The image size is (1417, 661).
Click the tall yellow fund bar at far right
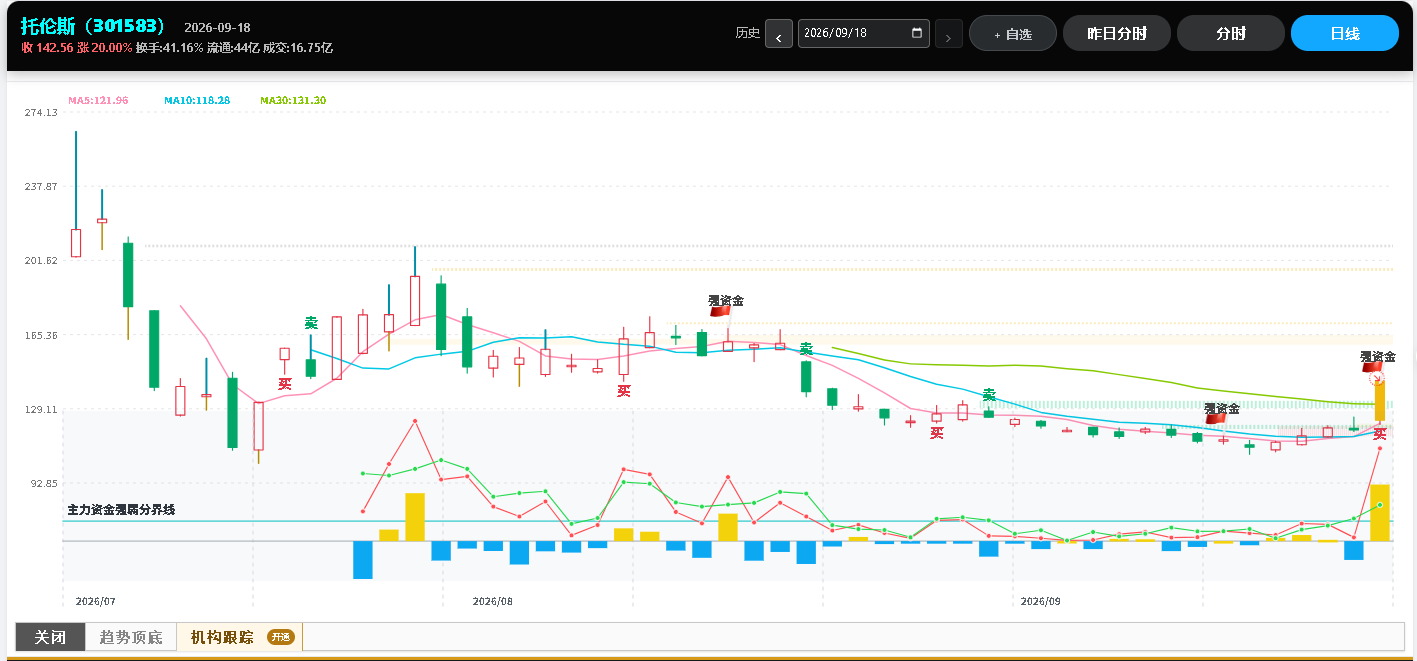(1380, 513)
